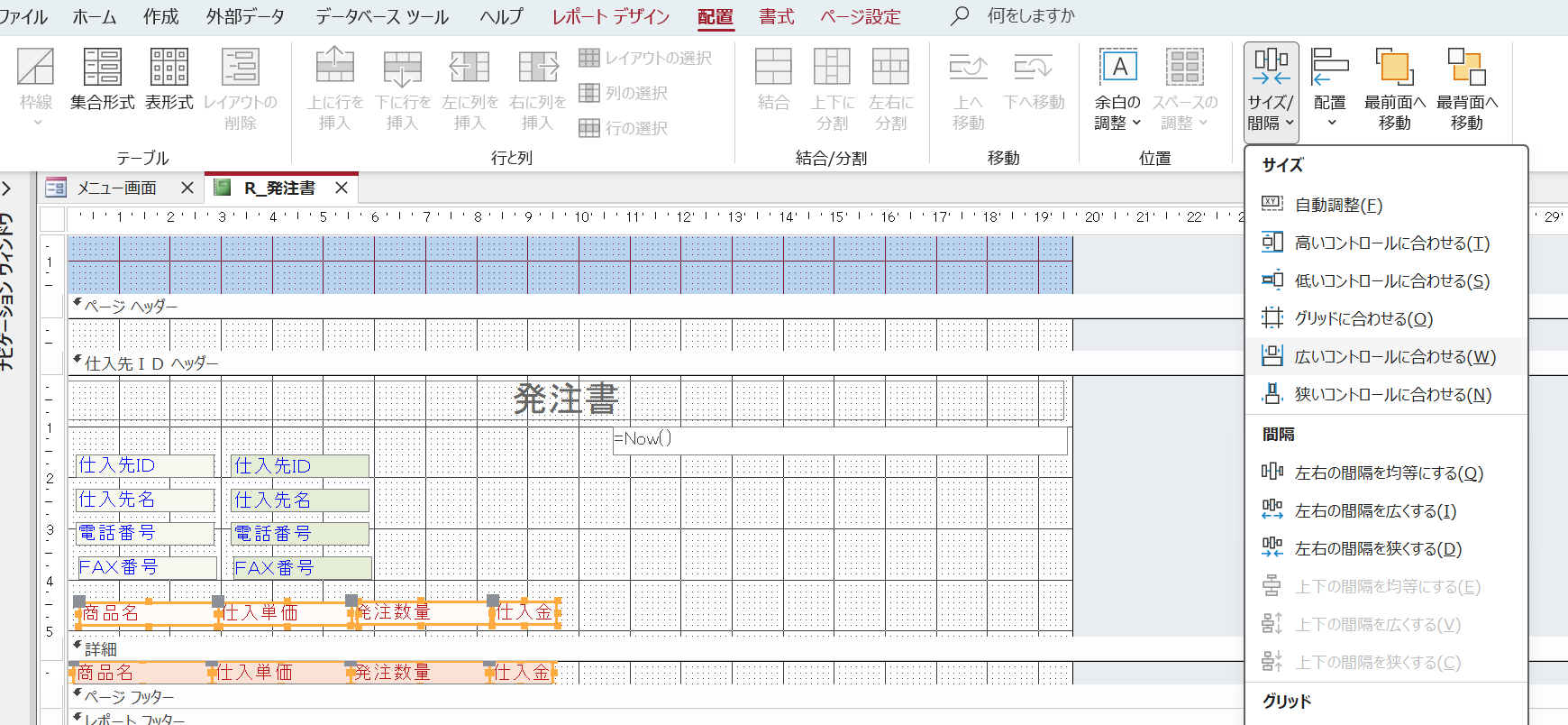Screen dimensions: 1568x725
Task: Click レイアウトの選択 in the ribbon
Action: [x=645, y=58]
